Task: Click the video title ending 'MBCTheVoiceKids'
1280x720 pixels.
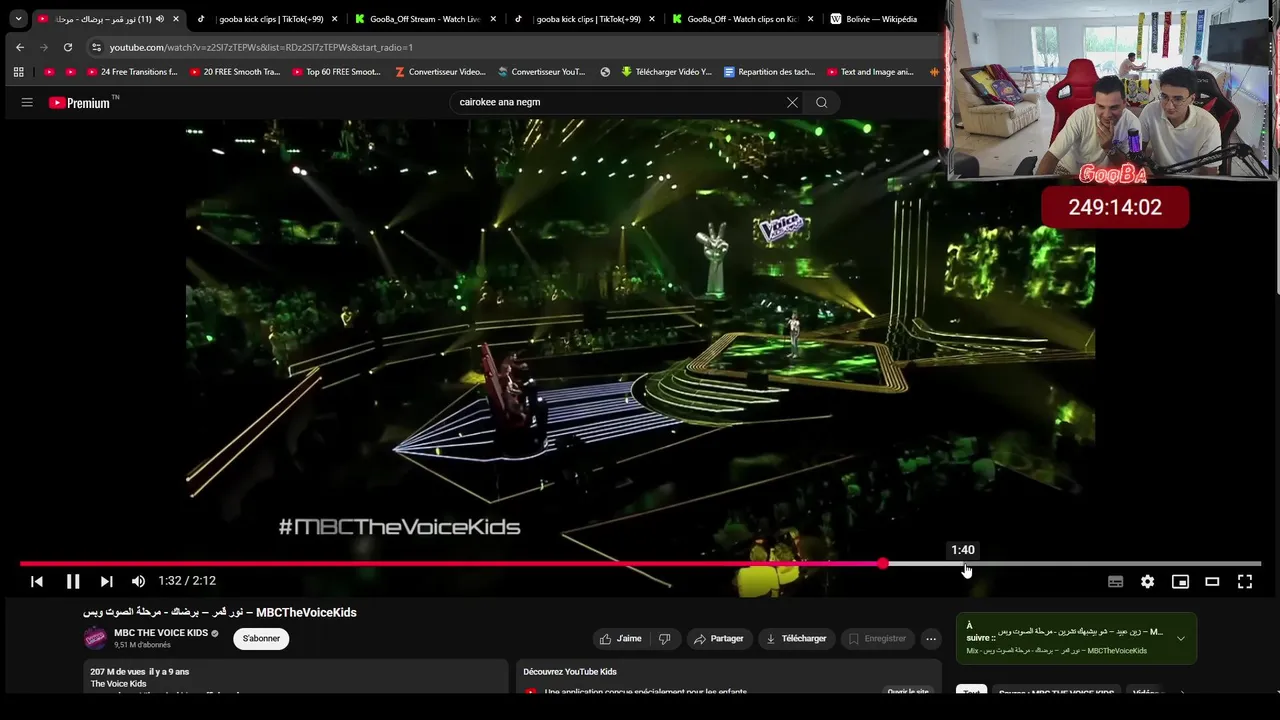Action: [220, 612]
